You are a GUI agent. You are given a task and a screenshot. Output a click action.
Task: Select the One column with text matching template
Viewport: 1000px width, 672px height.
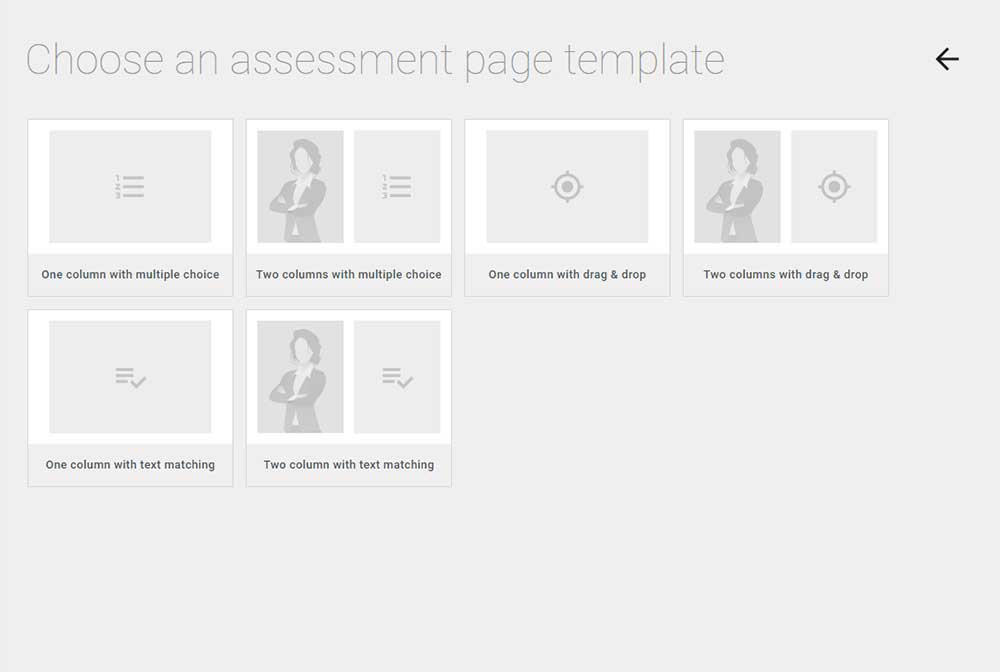coord(130,397)
